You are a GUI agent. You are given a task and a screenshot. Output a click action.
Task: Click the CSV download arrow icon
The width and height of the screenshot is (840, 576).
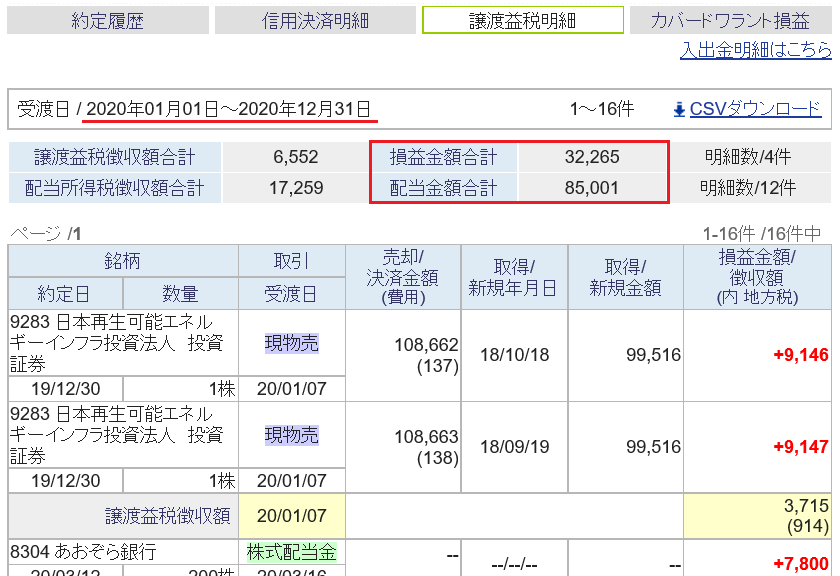click(679, 110)
